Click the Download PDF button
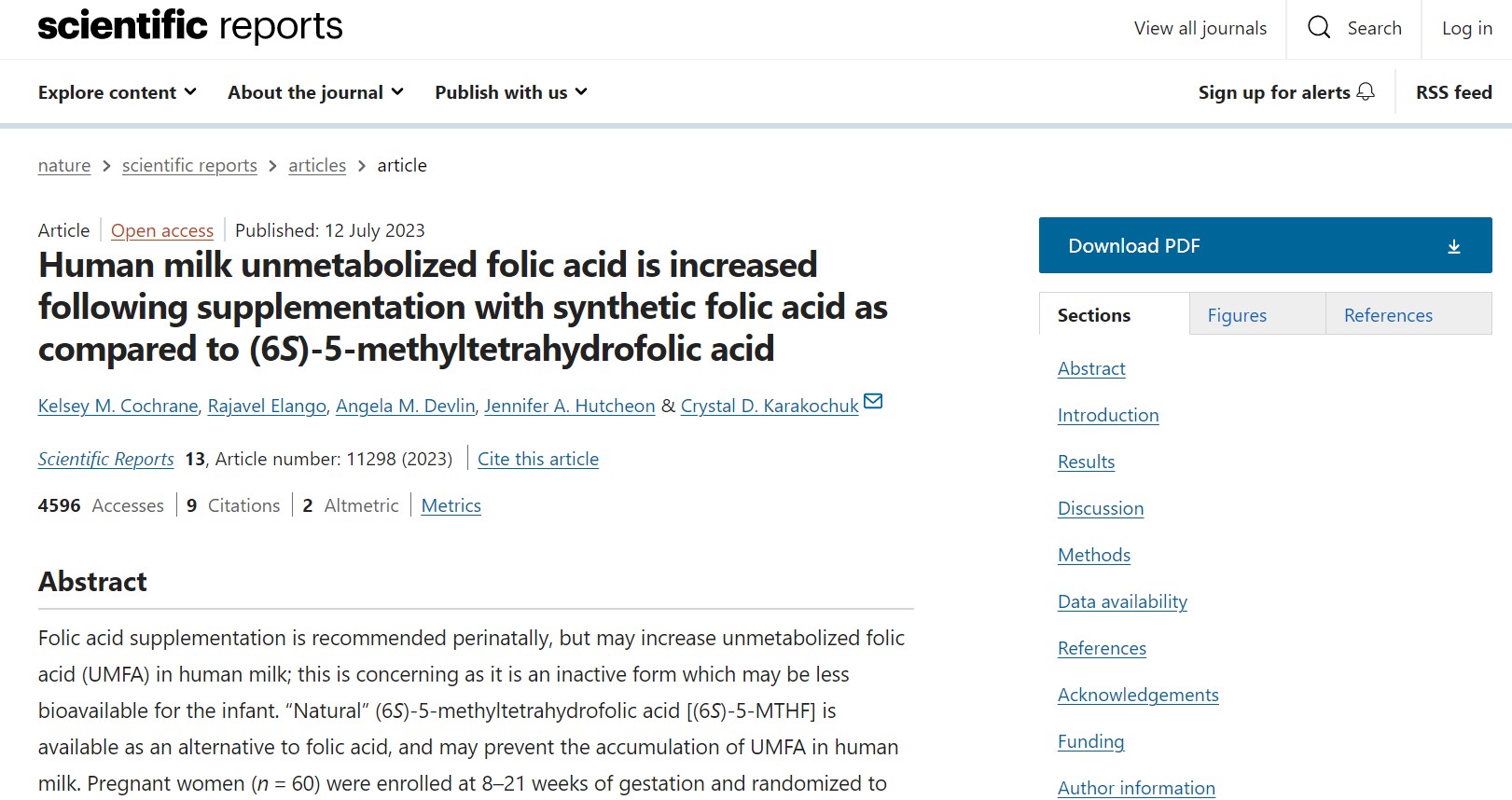 [x=1265, y=245]
